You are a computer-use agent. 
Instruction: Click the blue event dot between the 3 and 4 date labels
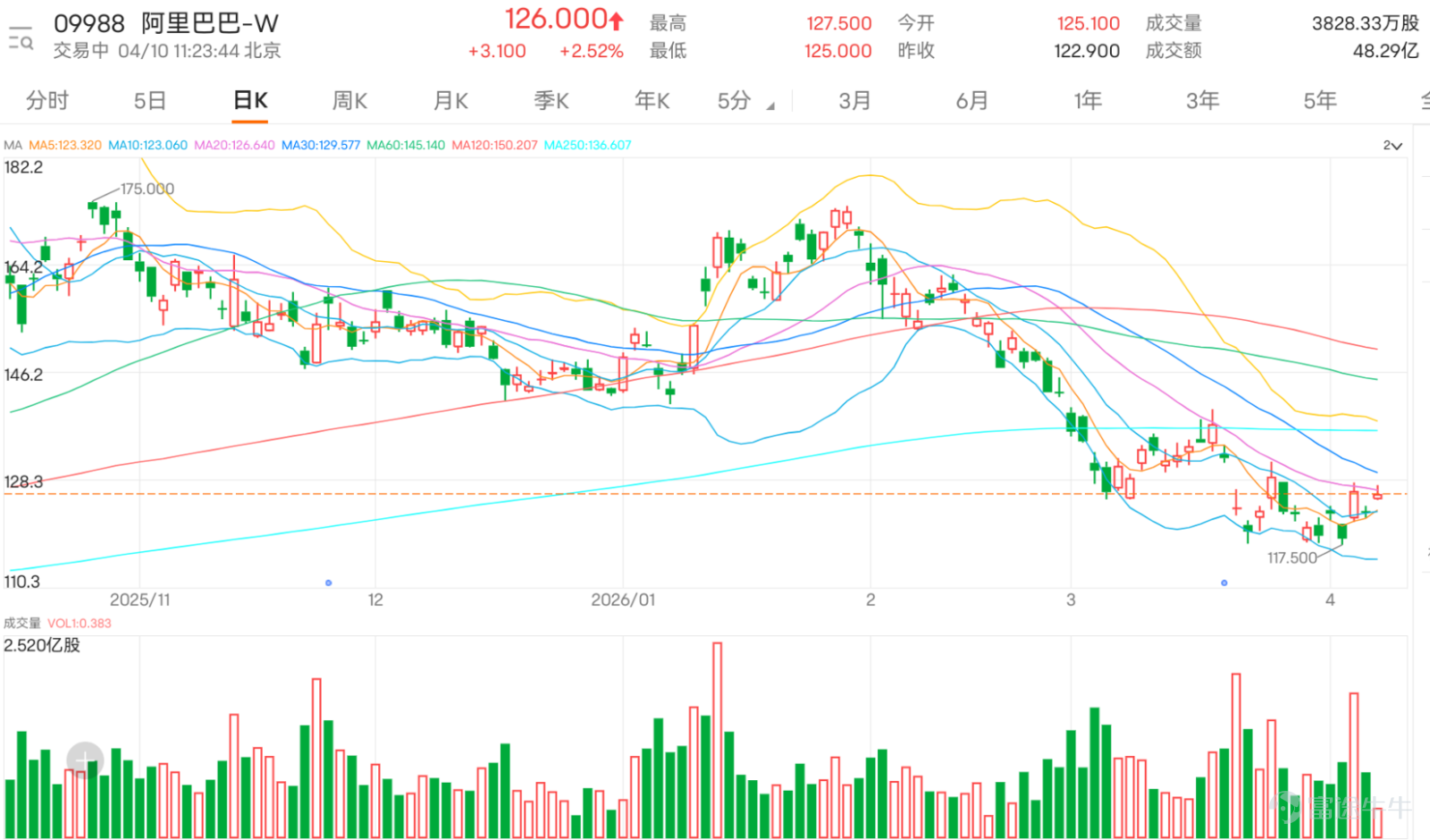(1224, 583)
